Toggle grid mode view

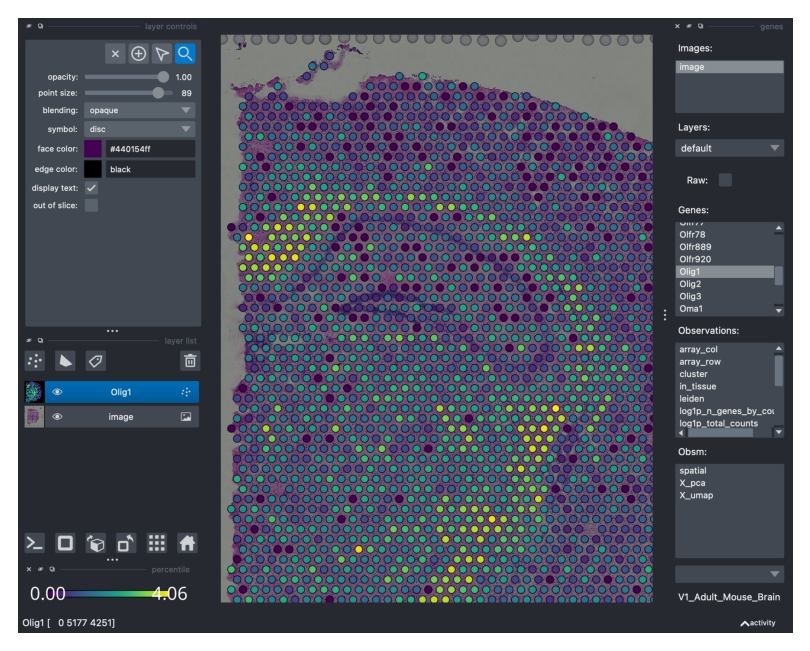pos(156,543)
